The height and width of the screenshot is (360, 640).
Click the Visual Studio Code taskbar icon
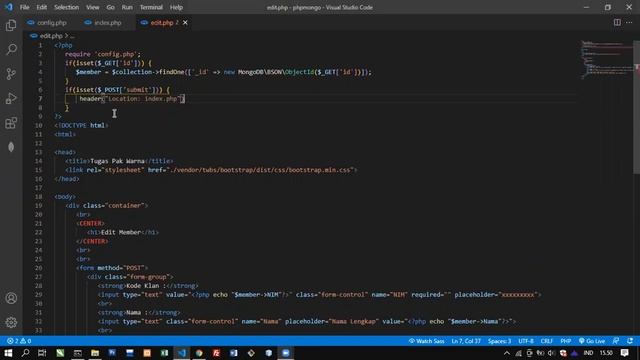[x=182, y=353]
